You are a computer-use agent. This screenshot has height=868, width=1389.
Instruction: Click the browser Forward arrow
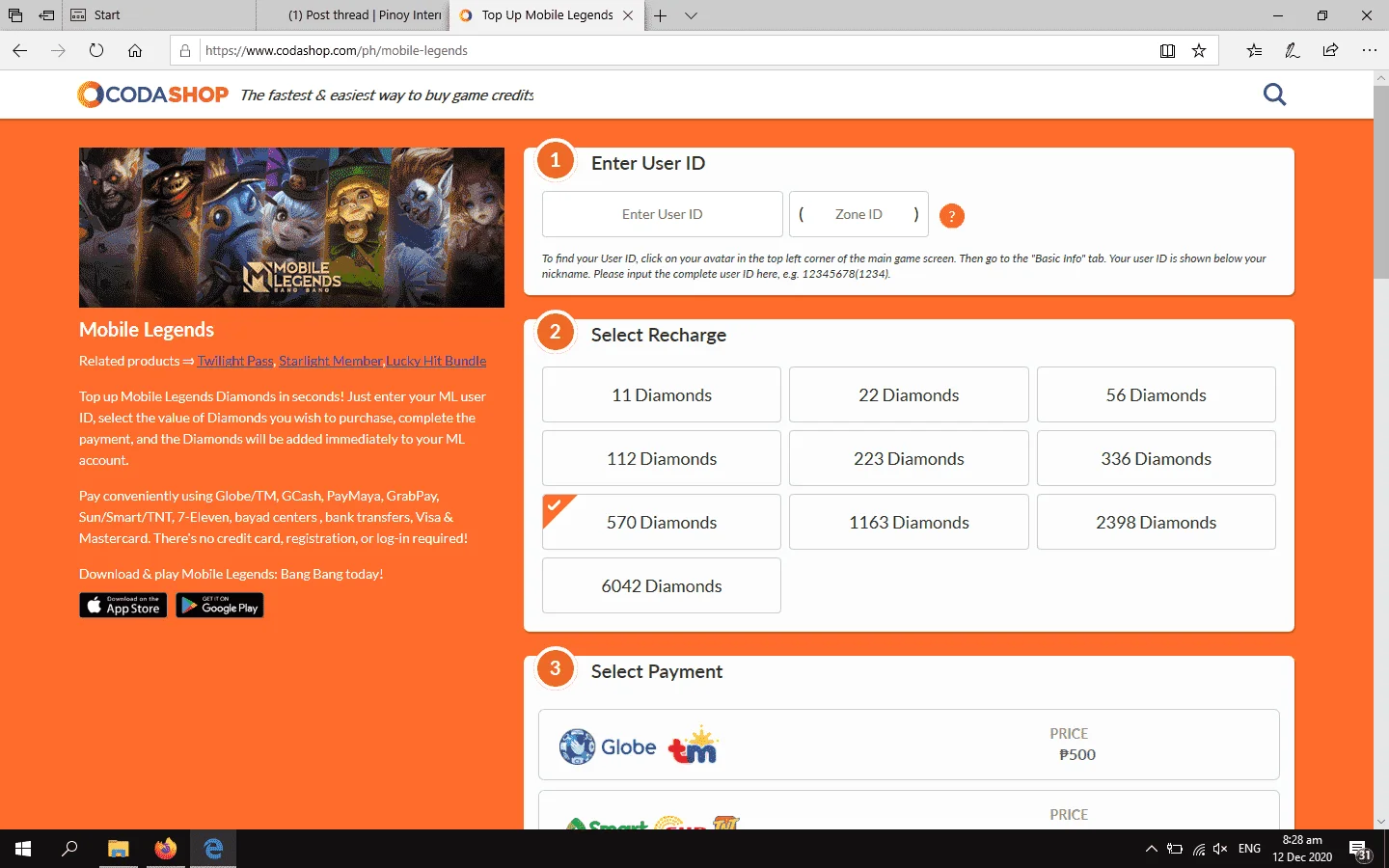tap(58, 50)
